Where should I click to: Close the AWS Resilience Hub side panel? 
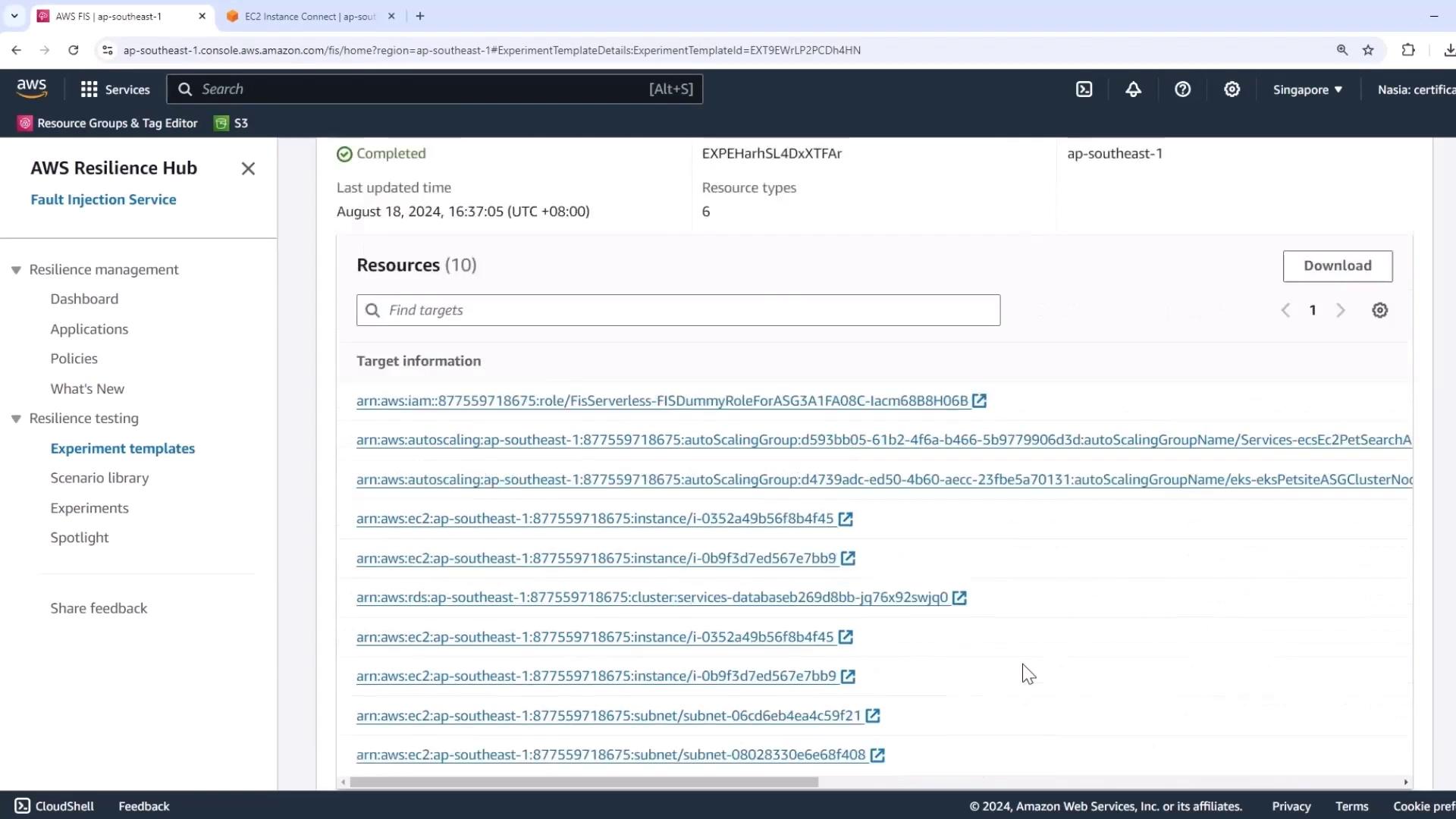pyautogui.click(x=248, y=168)
